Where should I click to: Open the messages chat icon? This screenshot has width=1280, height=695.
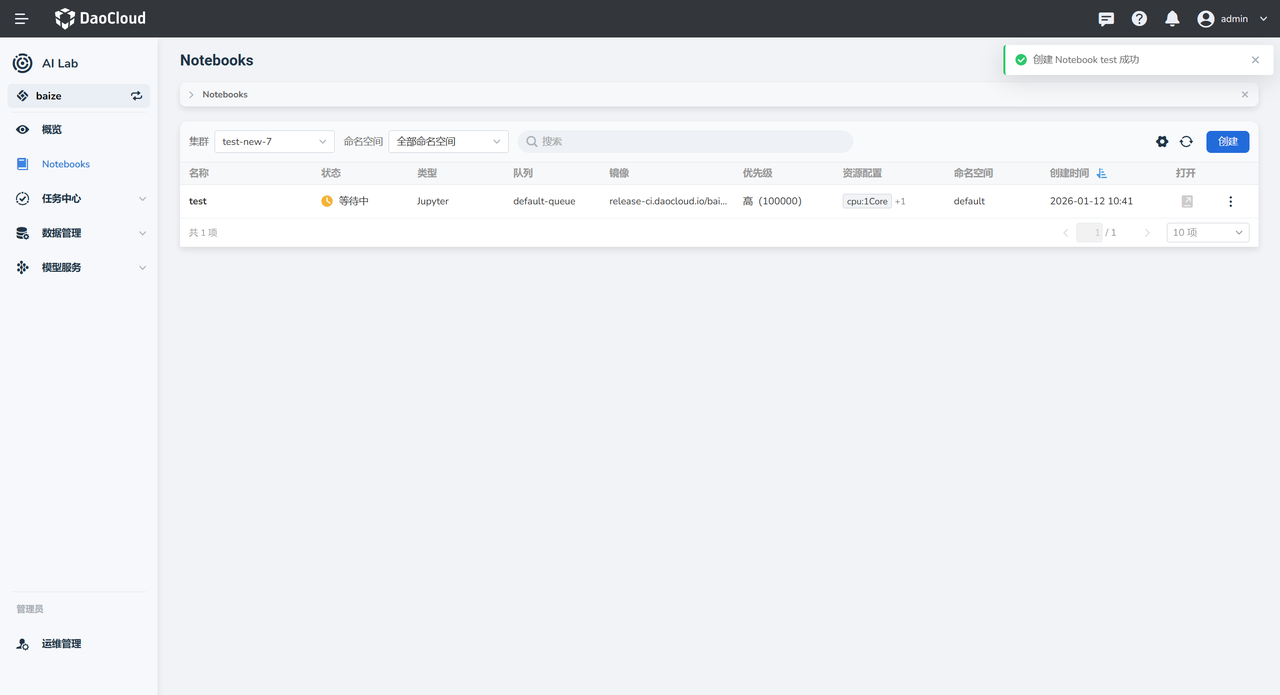pyautogui.click(x=1106, y=19)
